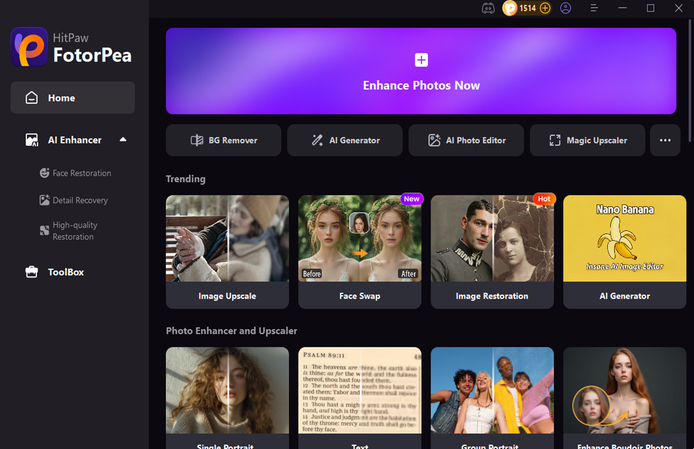Open Face Restoration in sidebar

(x=75, y=173)
